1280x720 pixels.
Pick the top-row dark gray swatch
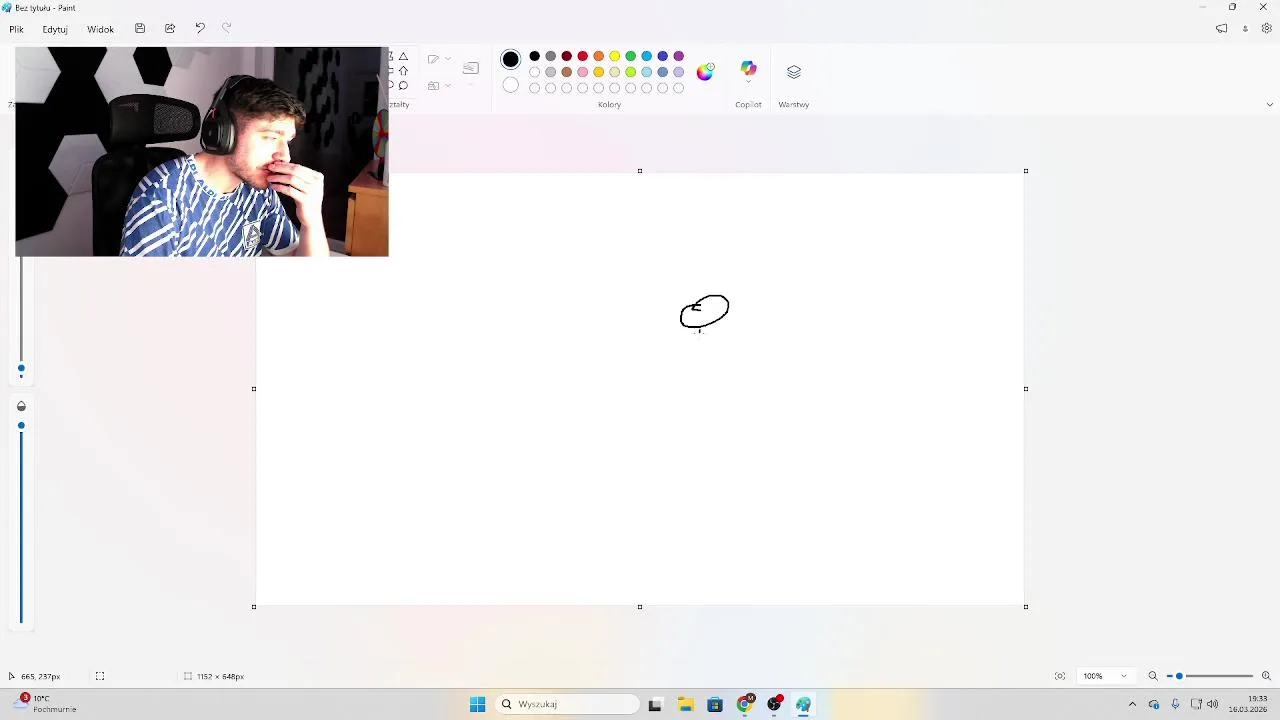(551, 56)
